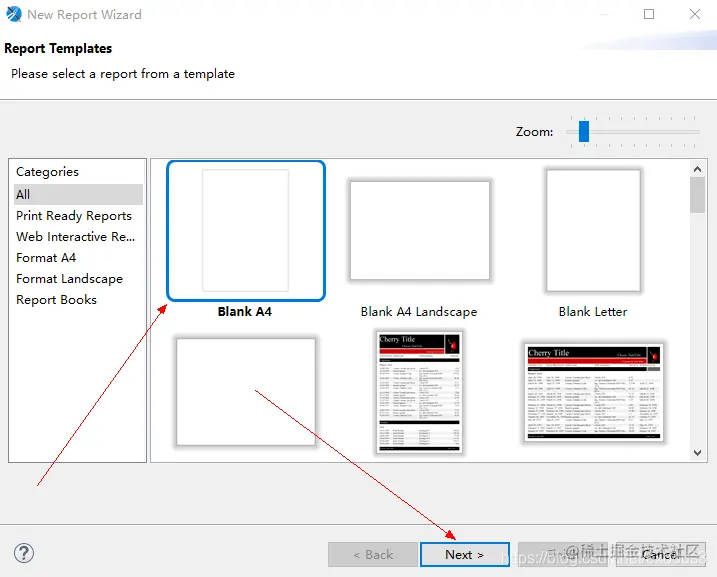
Task: Click the Cancel button
Action: click(x=661, y=555)
